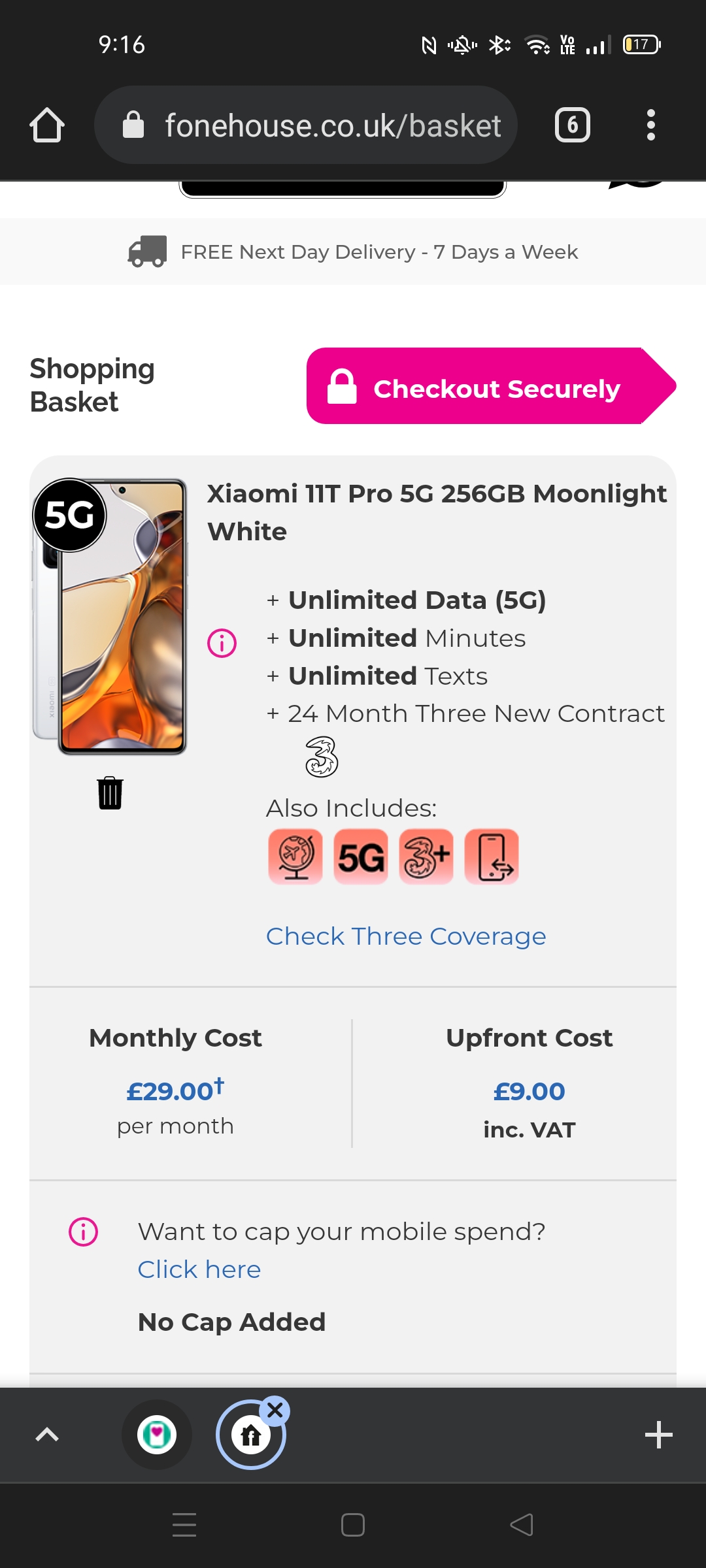Switch to the heart-icon bottom tab
Screen dimensions: 706x1568
(157, 1435)
